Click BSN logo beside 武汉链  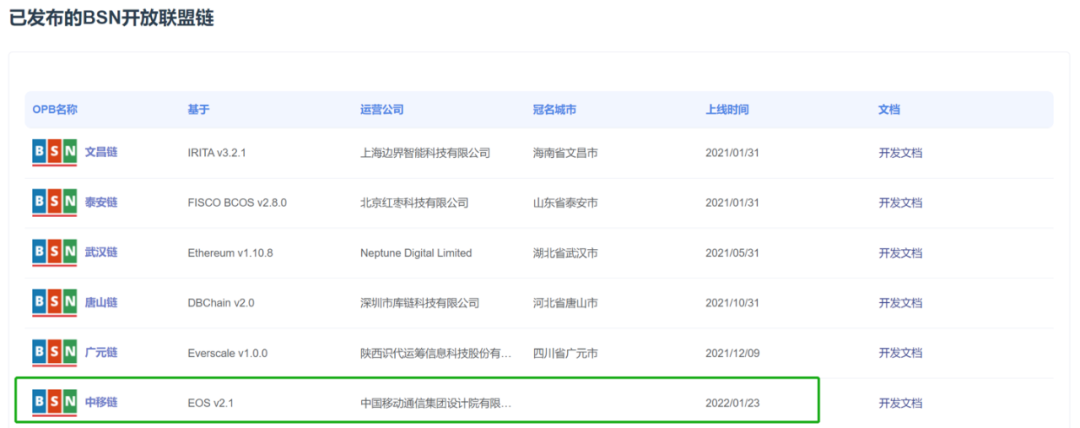[x=54, y=253]
